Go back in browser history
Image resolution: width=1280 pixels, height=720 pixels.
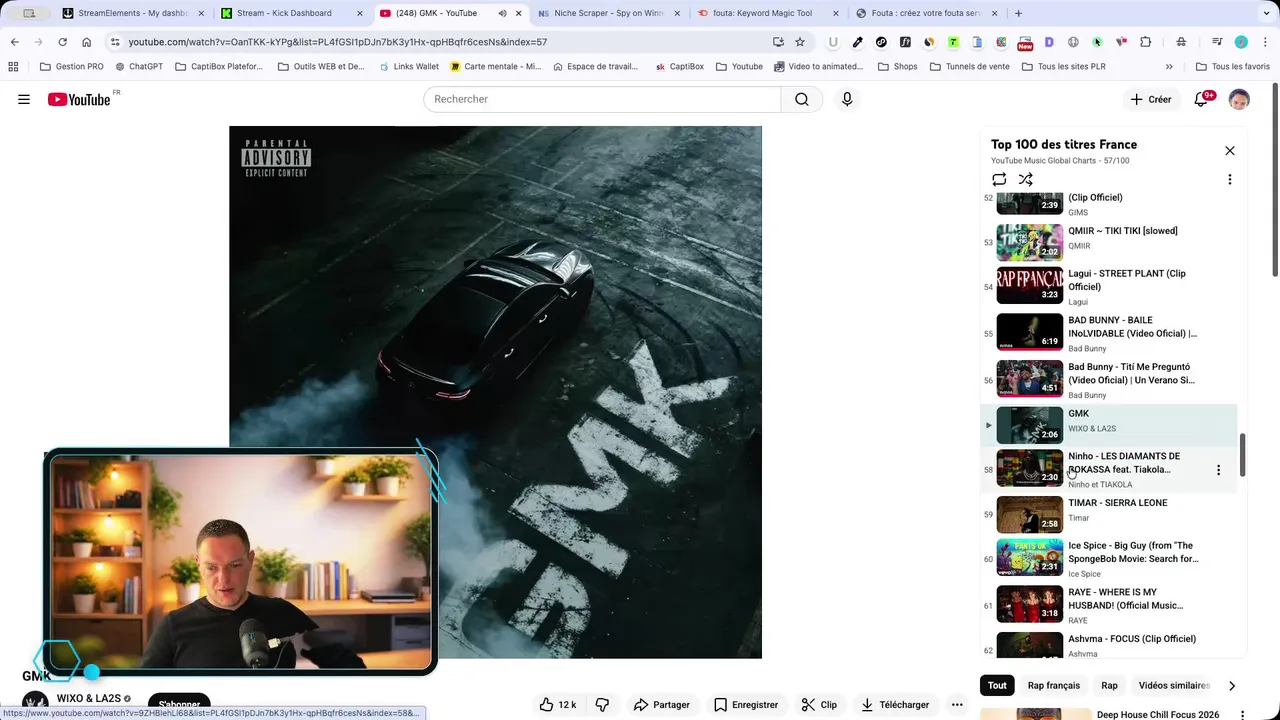[14, 42]
